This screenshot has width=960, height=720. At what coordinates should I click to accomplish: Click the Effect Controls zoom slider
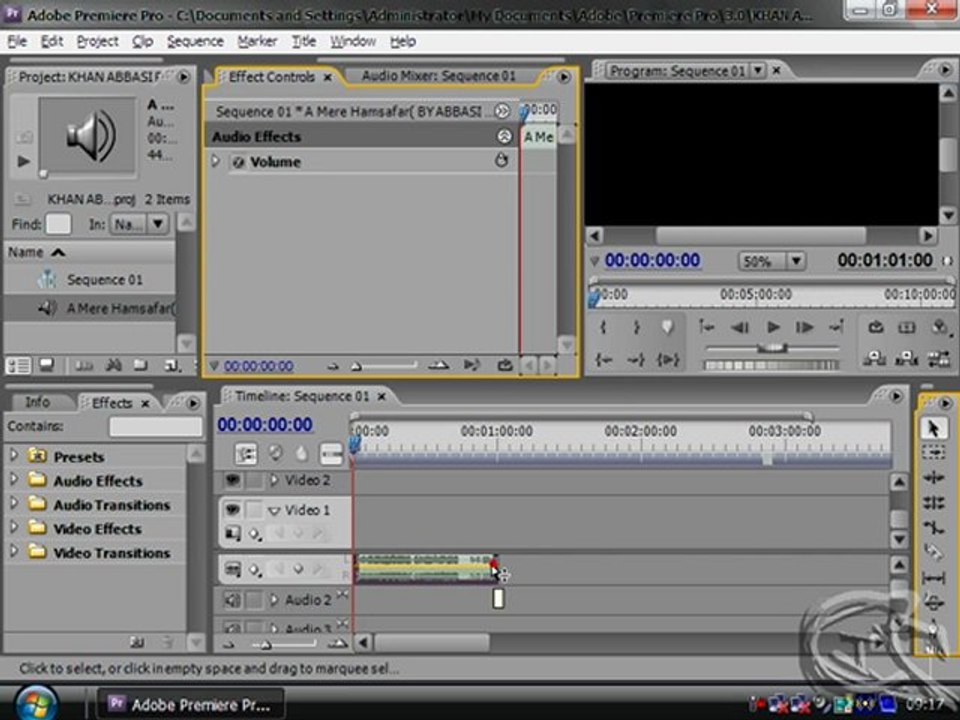[356, 366]
